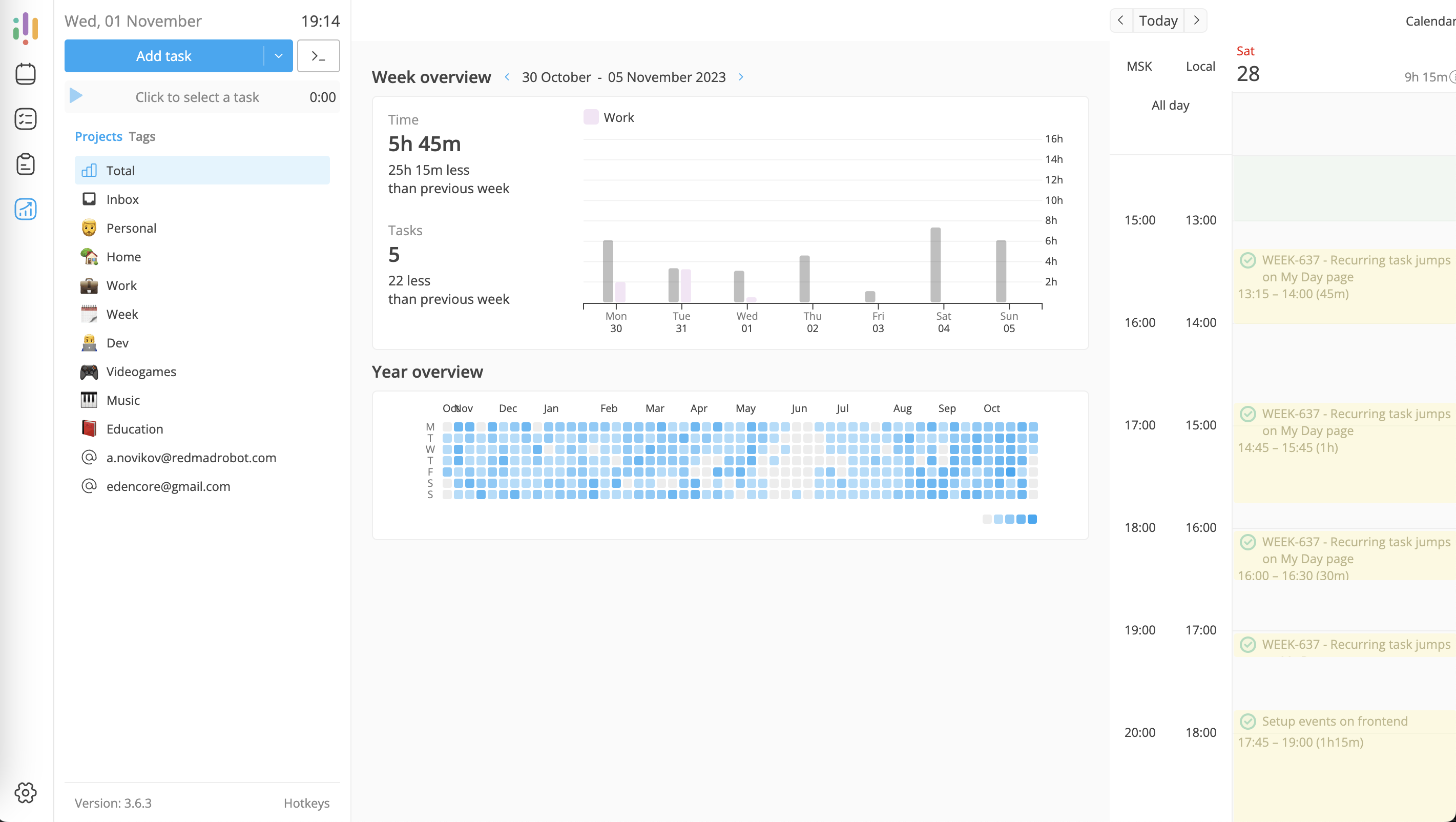
Task: Open the command line input button
Action: pos(318,56)
